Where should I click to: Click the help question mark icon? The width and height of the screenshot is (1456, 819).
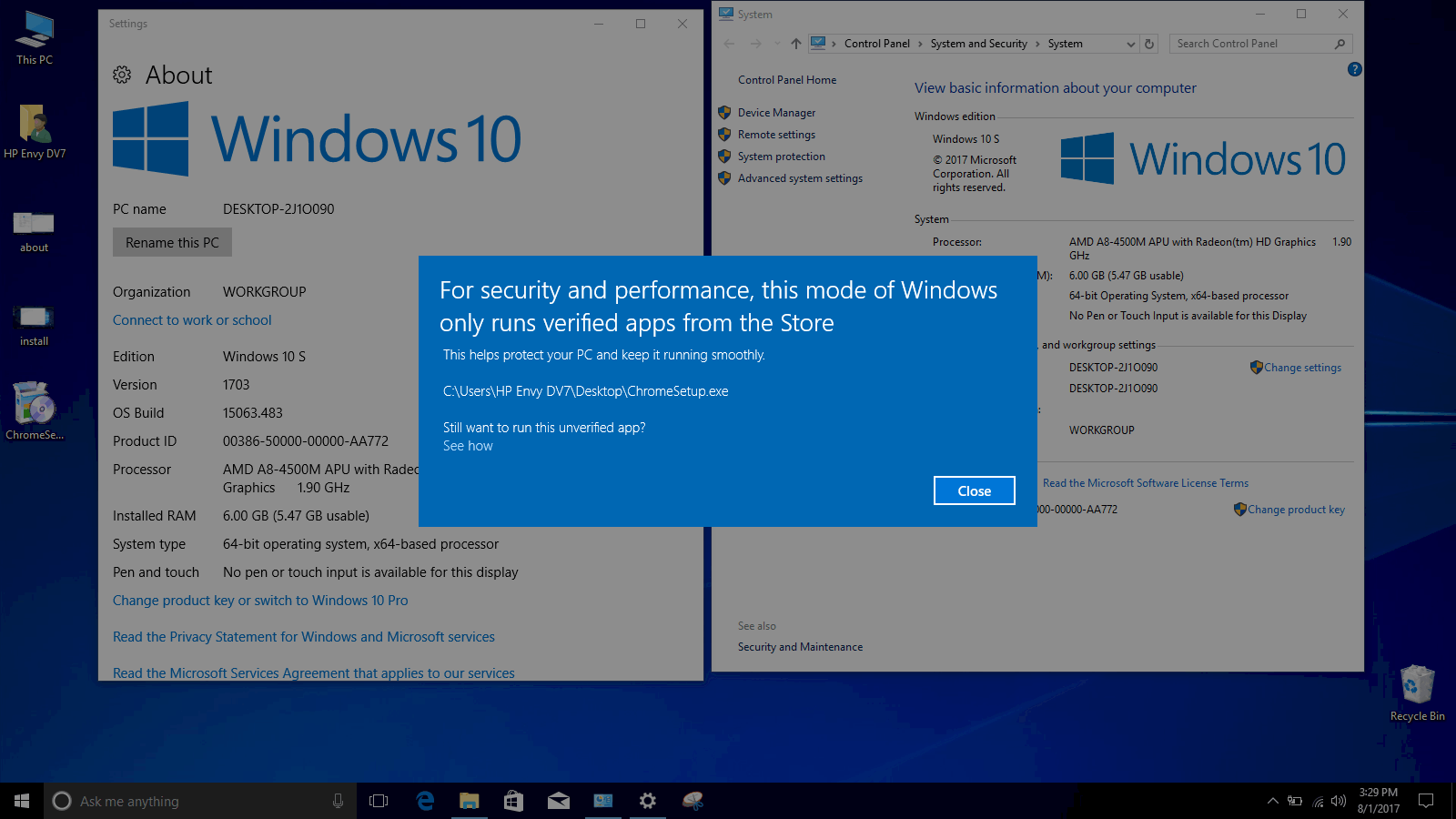point(1354,69)
